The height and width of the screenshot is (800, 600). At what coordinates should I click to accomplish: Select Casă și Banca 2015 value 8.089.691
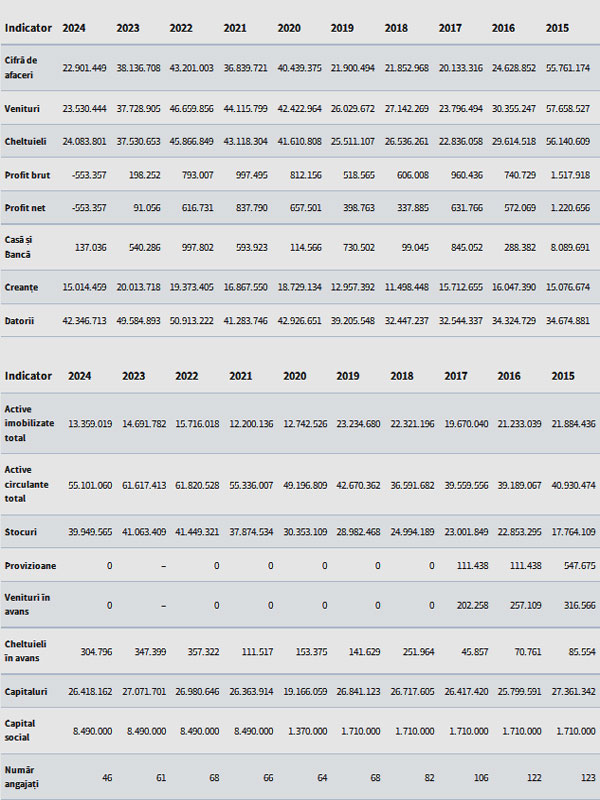570,247
